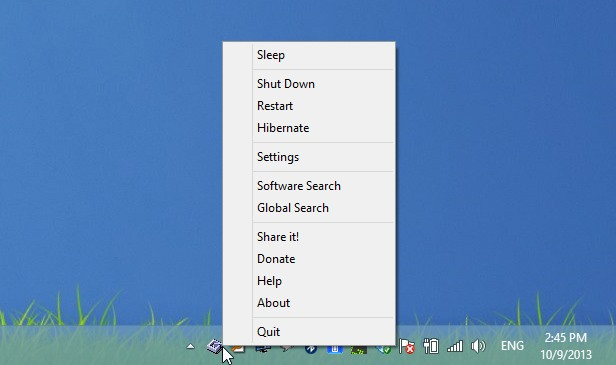
Task: Expand hidden tray icons arrow
Action: tap(191, 346)
